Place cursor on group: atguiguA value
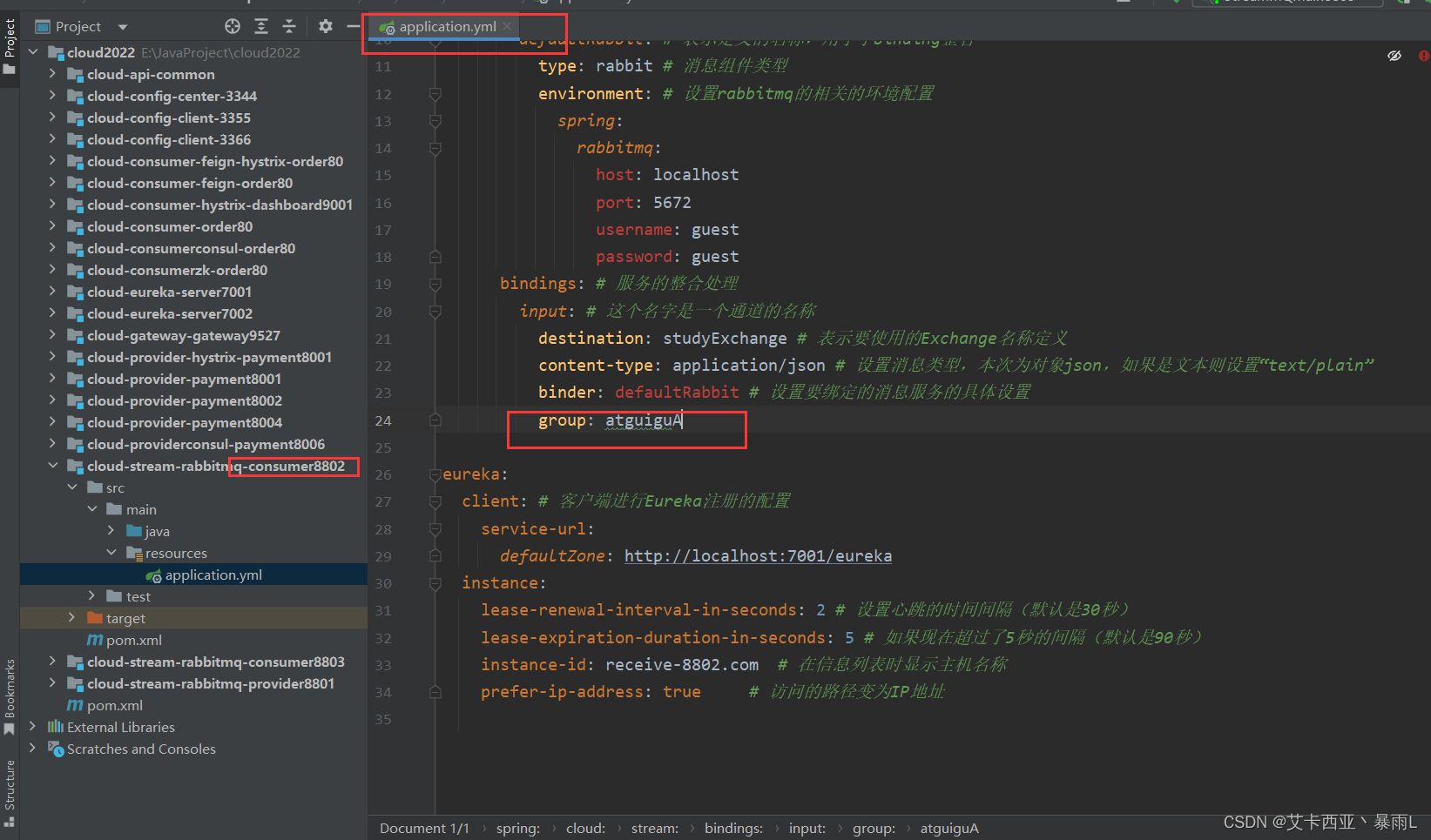Viewport: 1431px width, 840px height. click(x=644, y=420)
